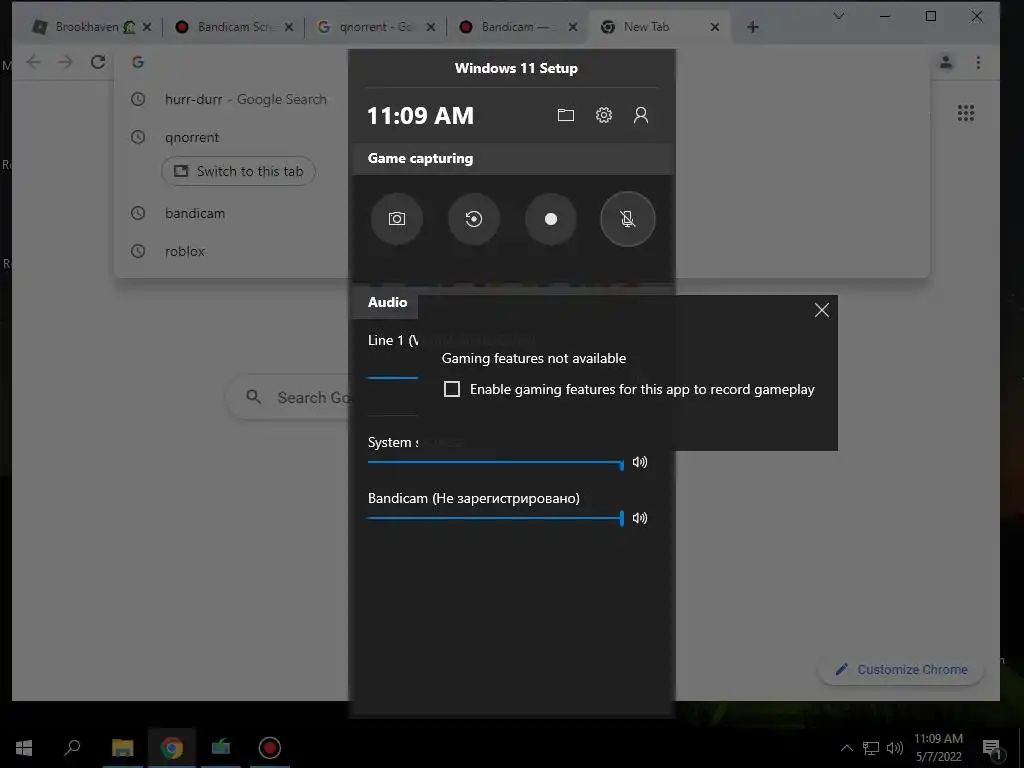This screenshot has width=1024, height=768.
Task: Start recording with the record dot button
Action: coord(551,219)
